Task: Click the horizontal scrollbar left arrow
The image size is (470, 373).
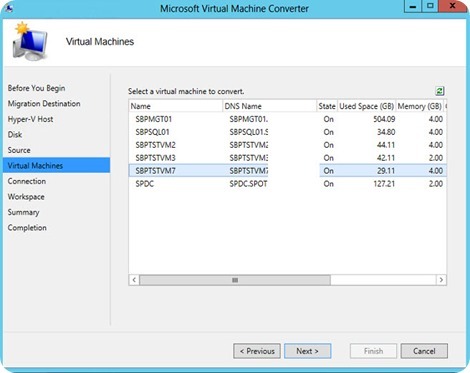Action: tap(134, 280)
